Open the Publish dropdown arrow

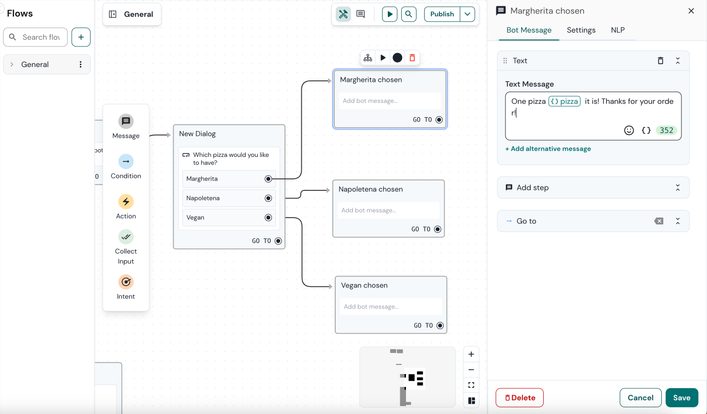coord(467,14)
